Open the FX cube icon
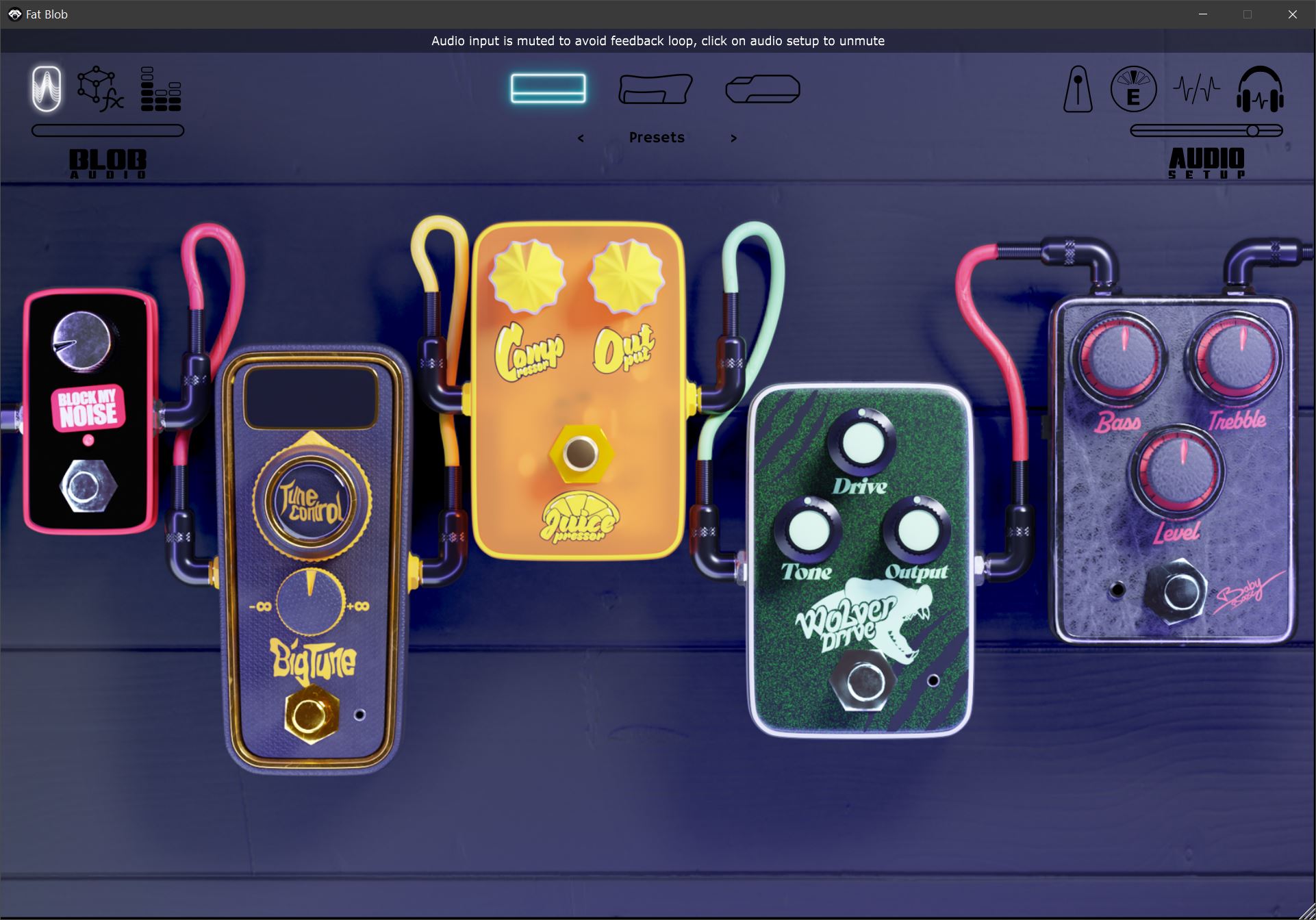The height and width of the screenshot is (920, 1316). (100, 89)
